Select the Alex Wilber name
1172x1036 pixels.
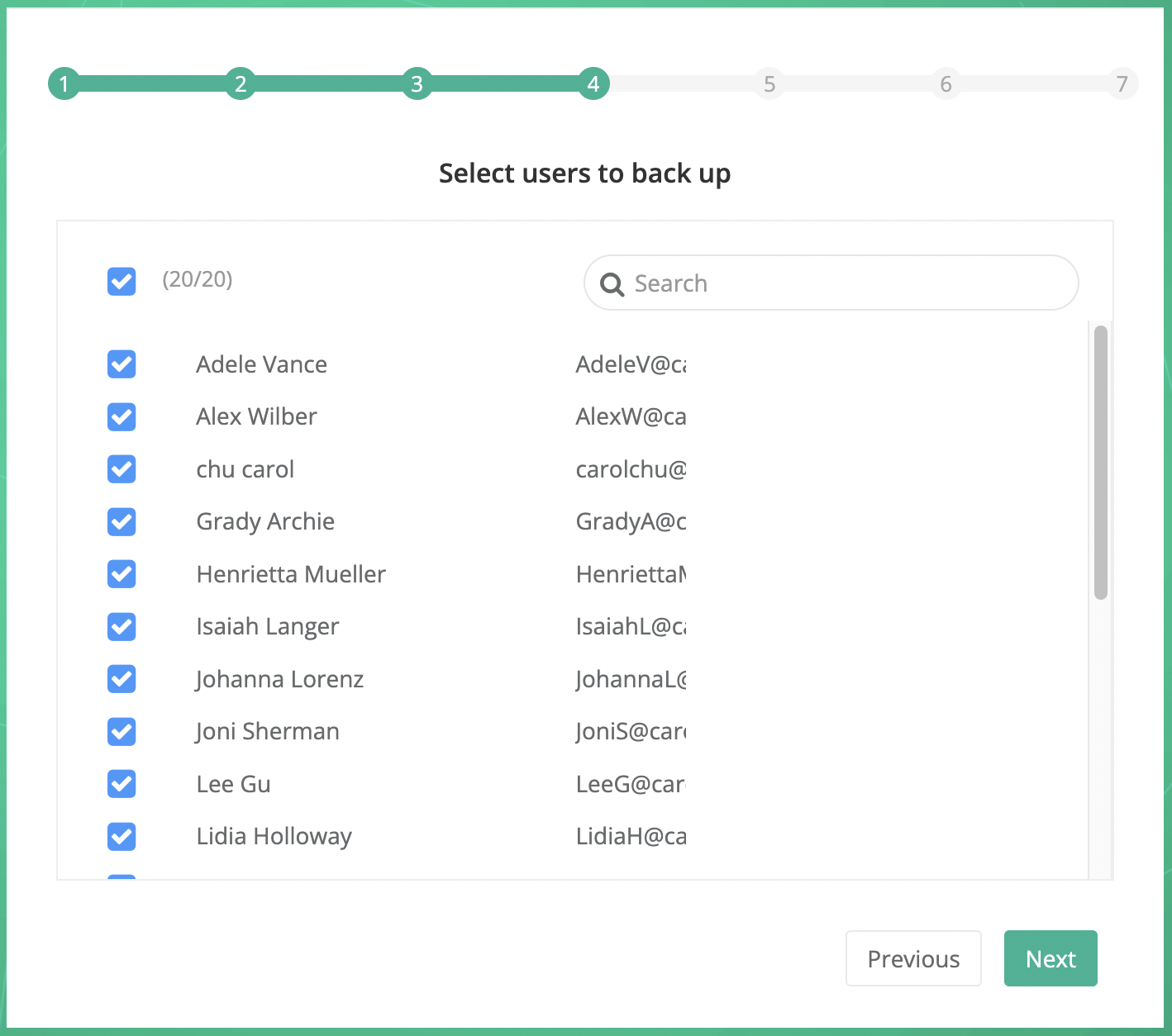tap(256, 416)
